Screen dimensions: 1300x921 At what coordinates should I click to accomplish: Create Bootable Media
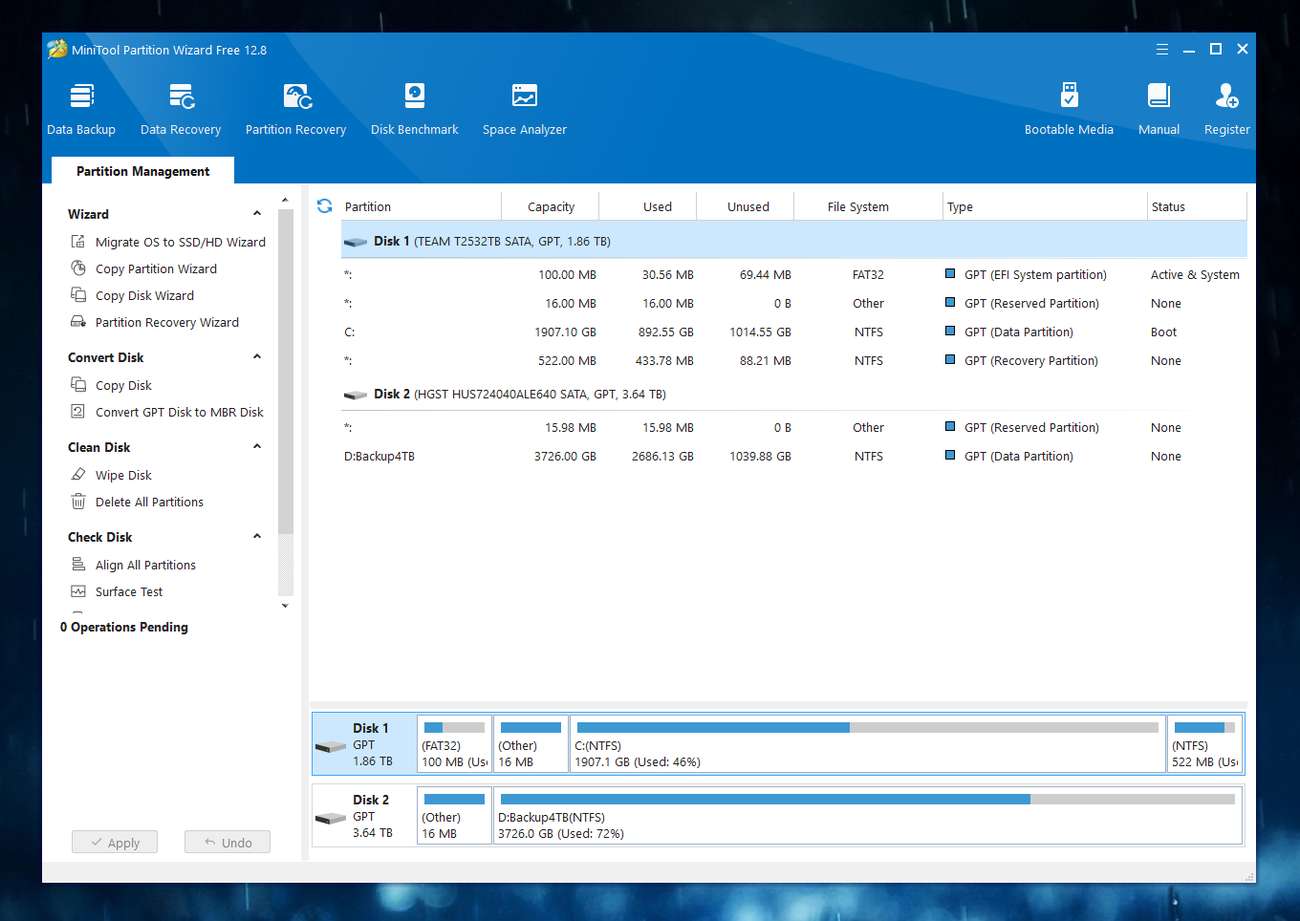pos(1069,109)
